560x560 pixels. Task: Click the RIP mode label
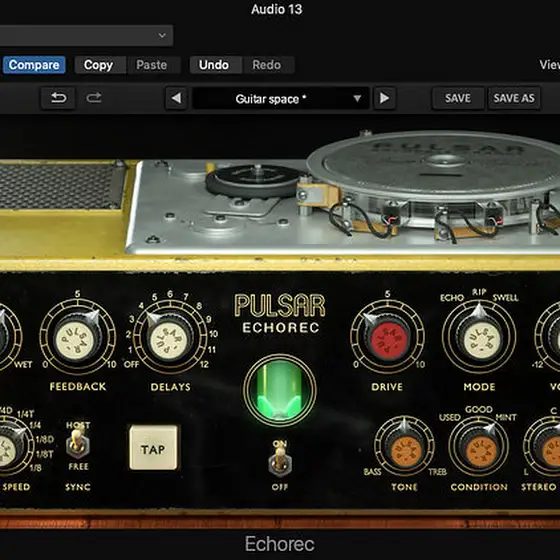coord(479,292)
